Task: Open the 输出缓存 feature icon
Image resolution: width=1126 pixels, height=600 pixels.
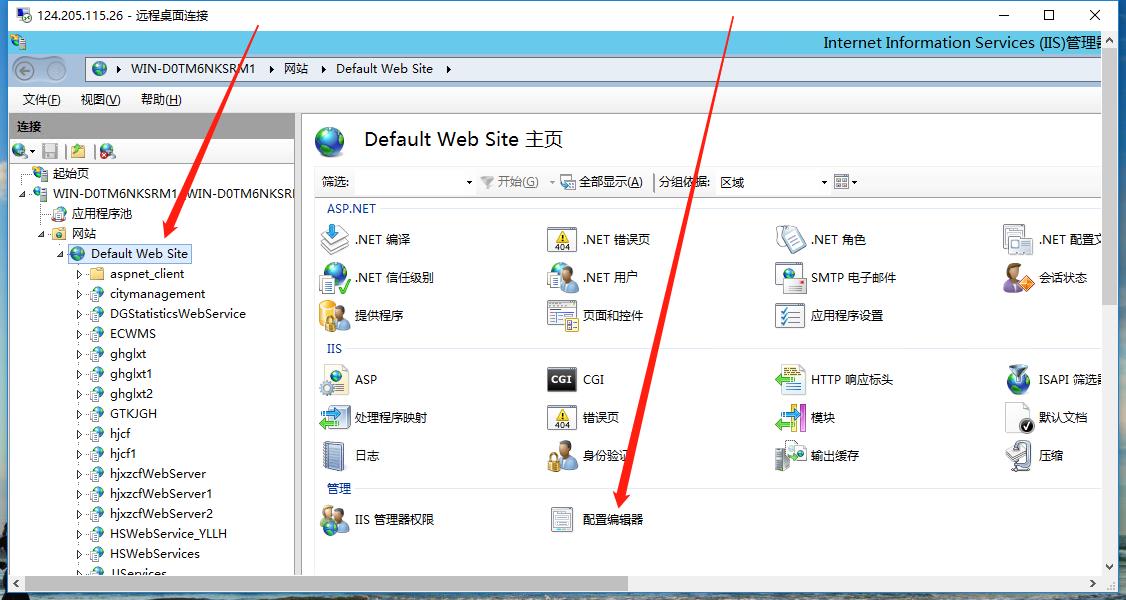Action: point(791,456)
